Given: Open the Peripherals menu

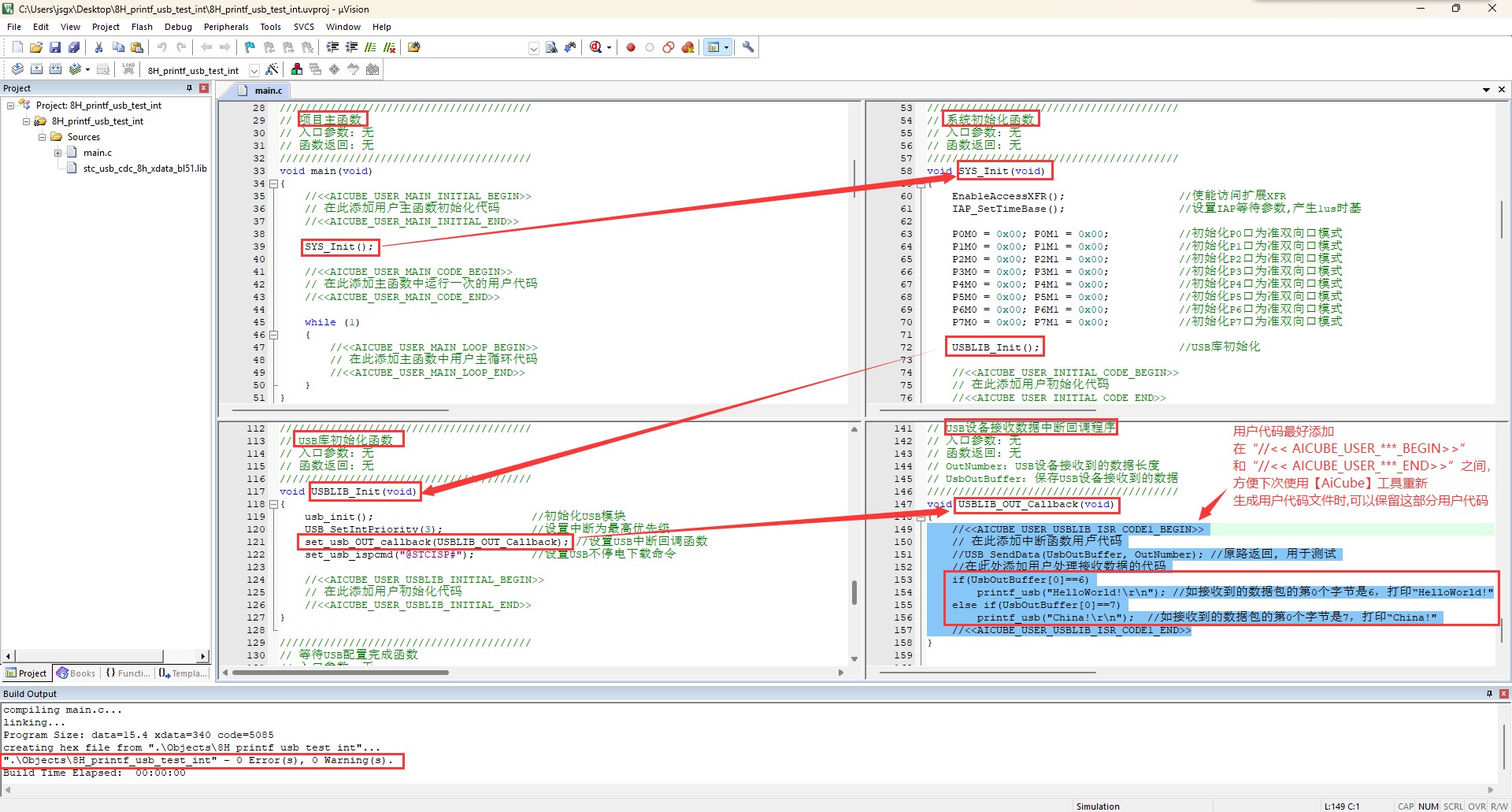Looking at the screenshot, I should pyautogui.click(x=226, y=27).
